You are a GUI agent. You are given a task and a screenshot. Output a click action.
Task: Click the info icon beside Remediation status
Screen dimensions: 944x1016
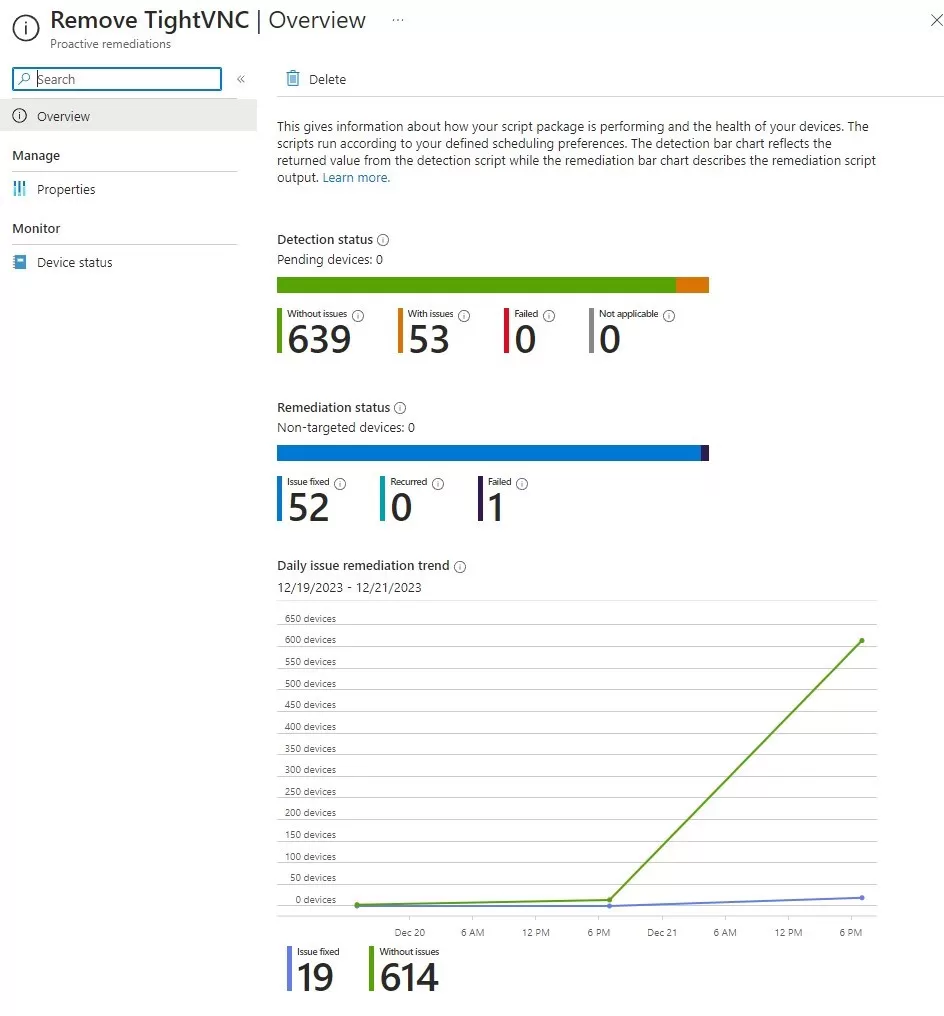pos(400,408)
